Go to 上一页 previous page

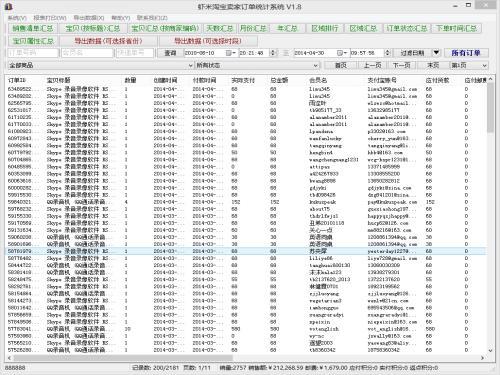pos(372,65)
